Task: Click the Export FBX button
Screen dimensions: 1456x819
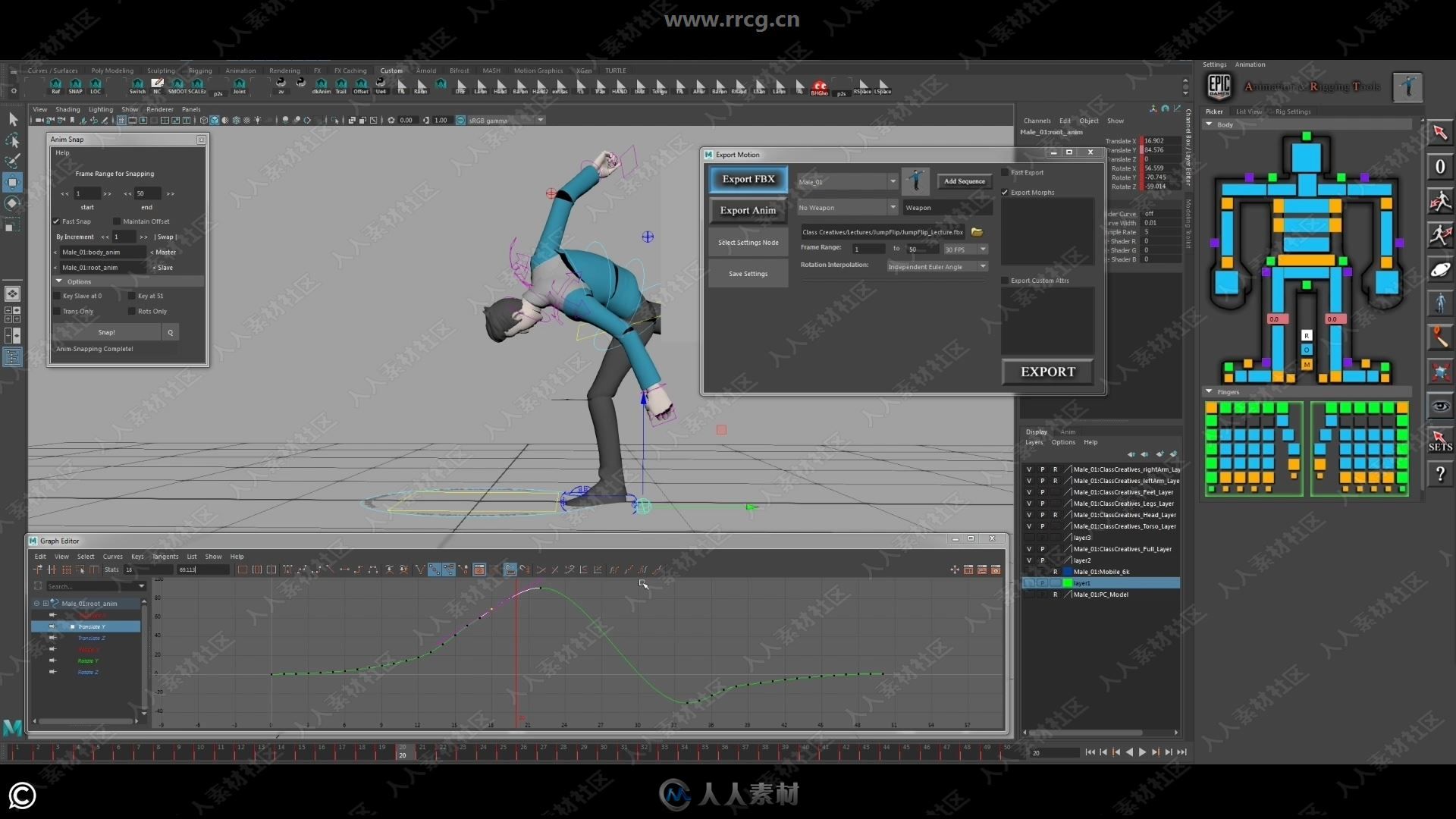Action: click(748, 180)
